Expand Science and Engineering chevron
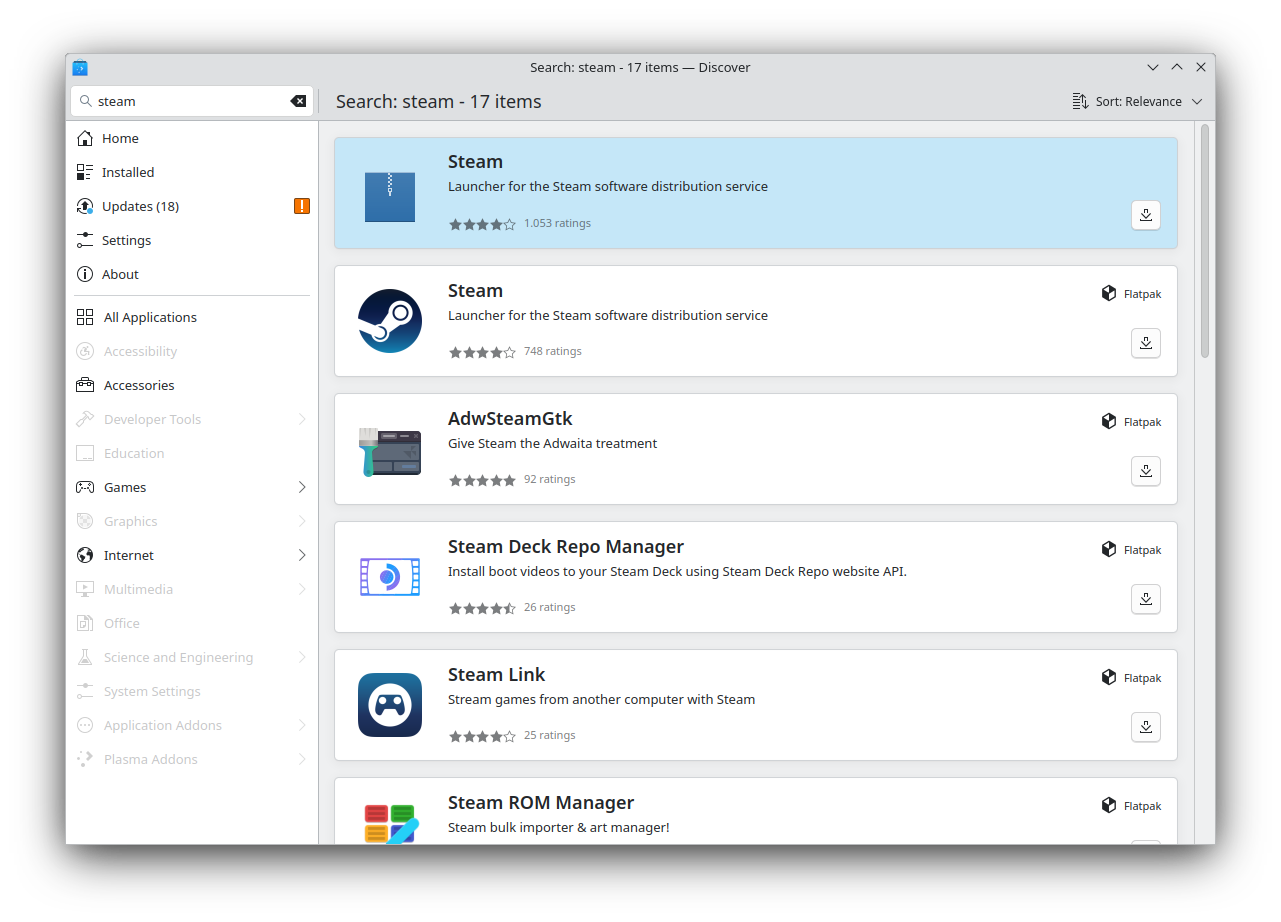 point(302,657)
